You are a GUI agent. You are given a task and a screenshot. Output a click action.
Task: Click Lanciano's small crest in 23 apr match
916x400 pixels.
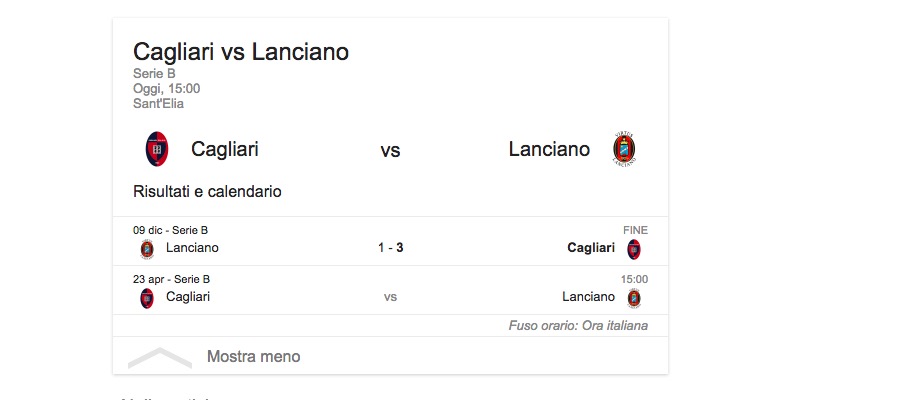coord(633,298)
